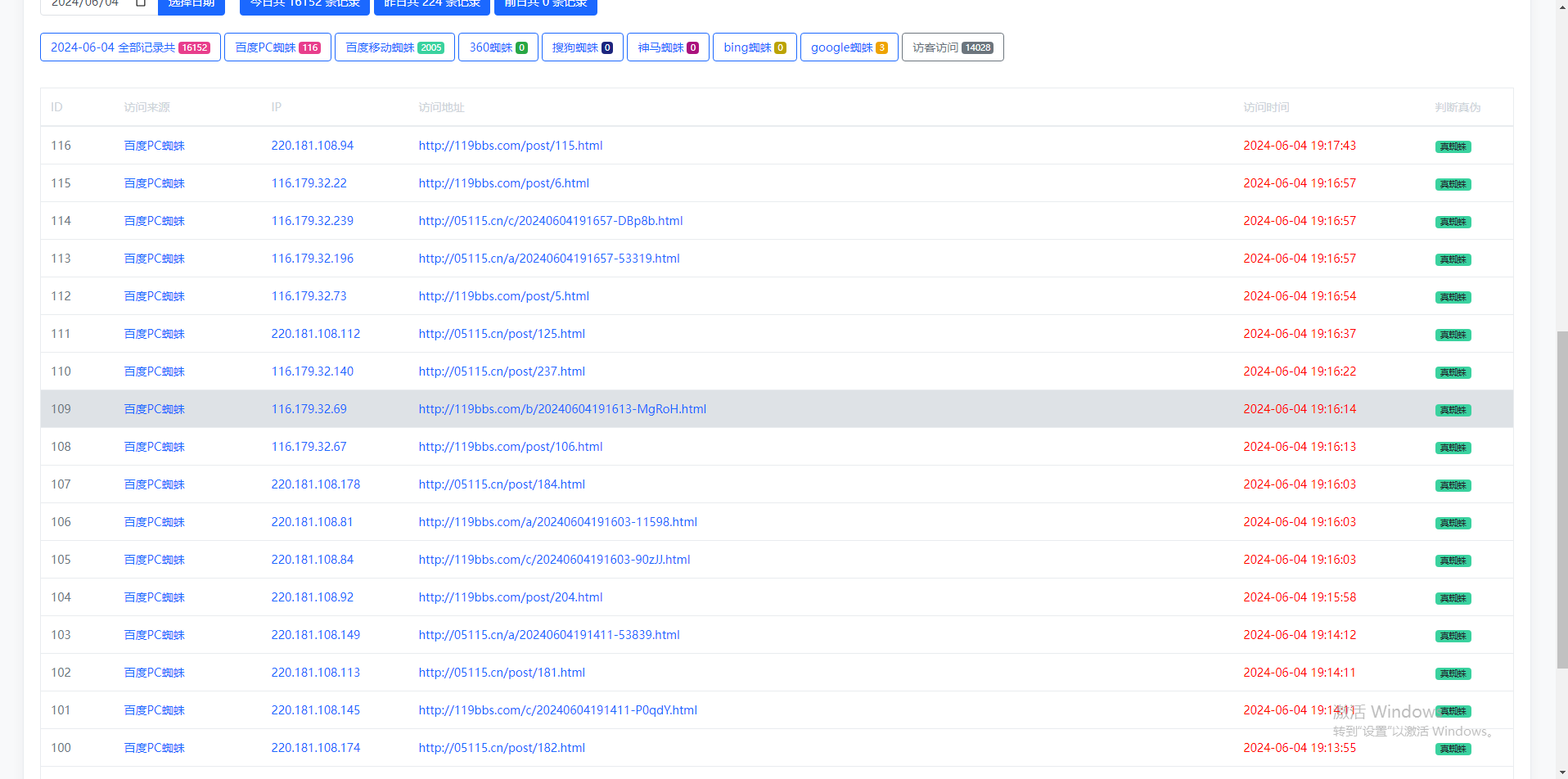Visit URL ending DBp8b.html
This screenshot has height=779, width=1568.
point(551,221)
